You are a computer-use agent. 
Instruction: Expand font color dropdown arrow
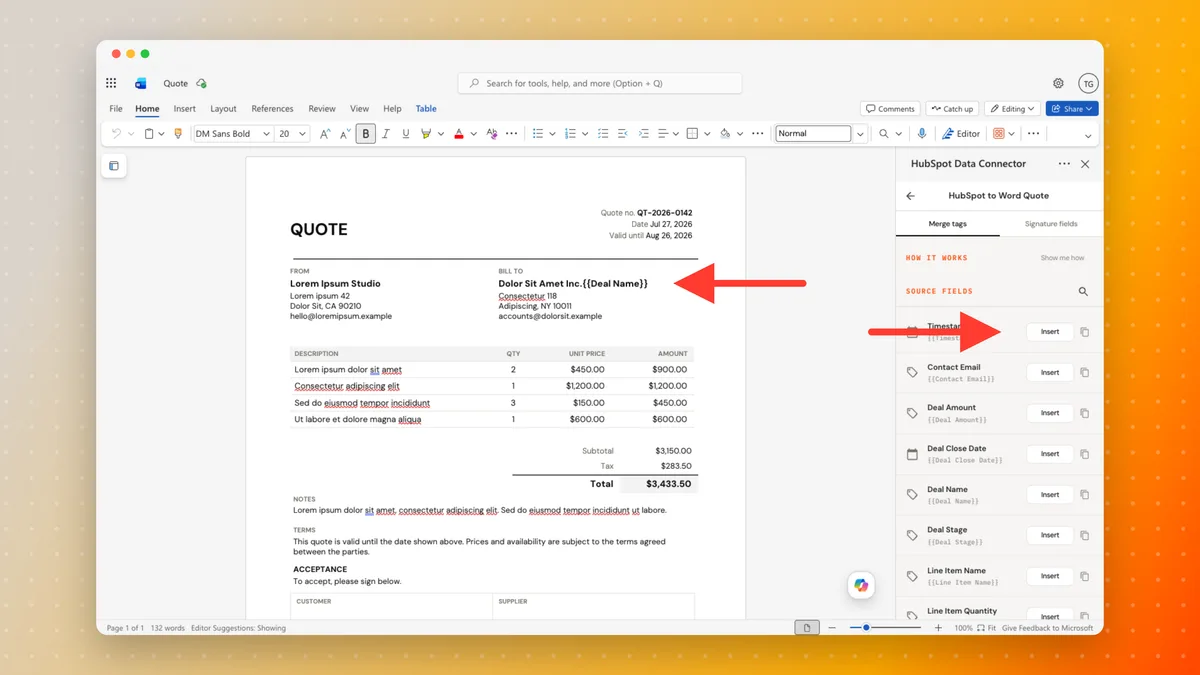[x=472, y=134]
